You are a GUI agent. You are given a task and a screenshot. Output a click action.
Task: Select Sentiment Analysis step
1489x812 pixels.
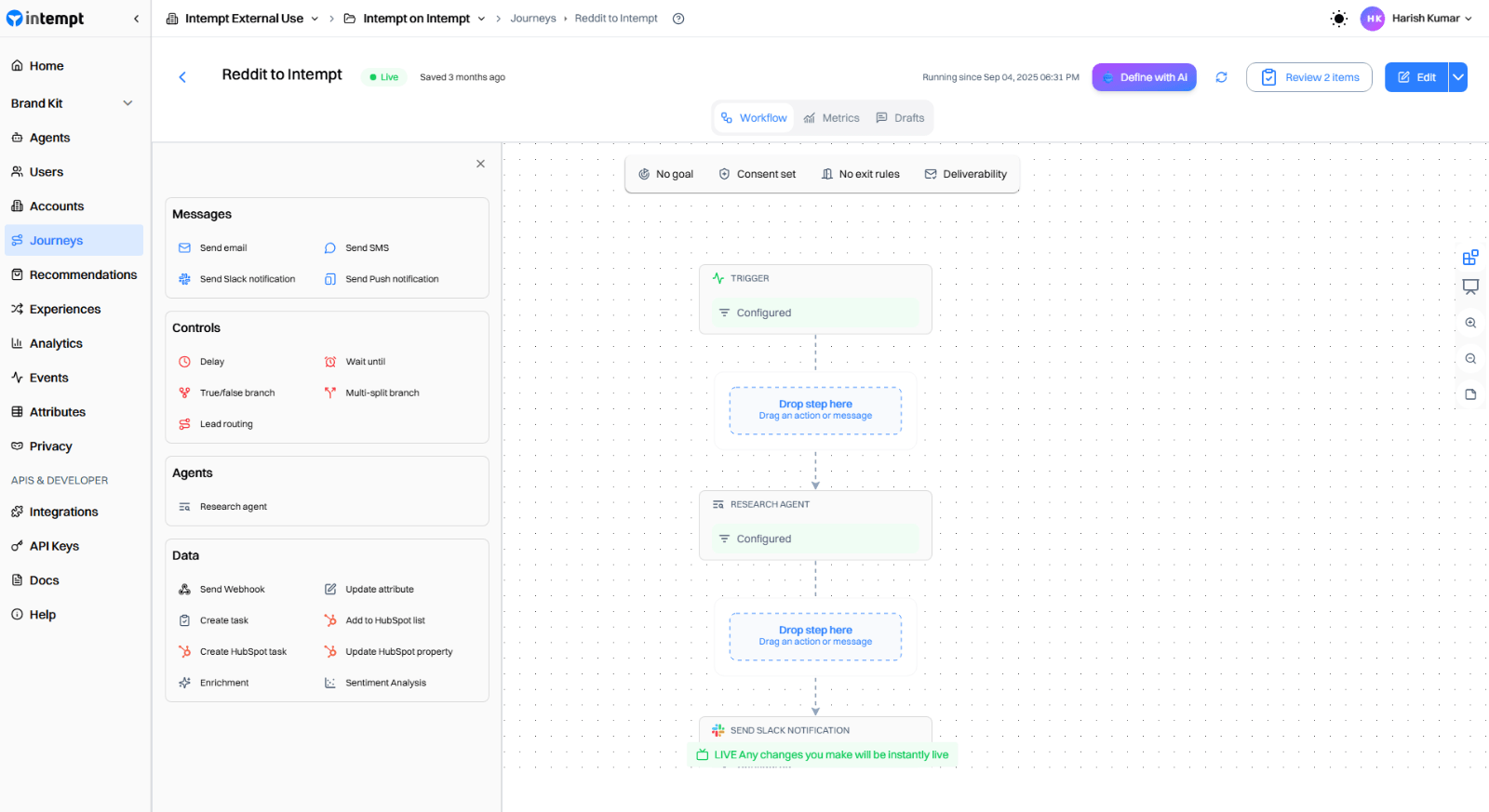pos(375,683)
